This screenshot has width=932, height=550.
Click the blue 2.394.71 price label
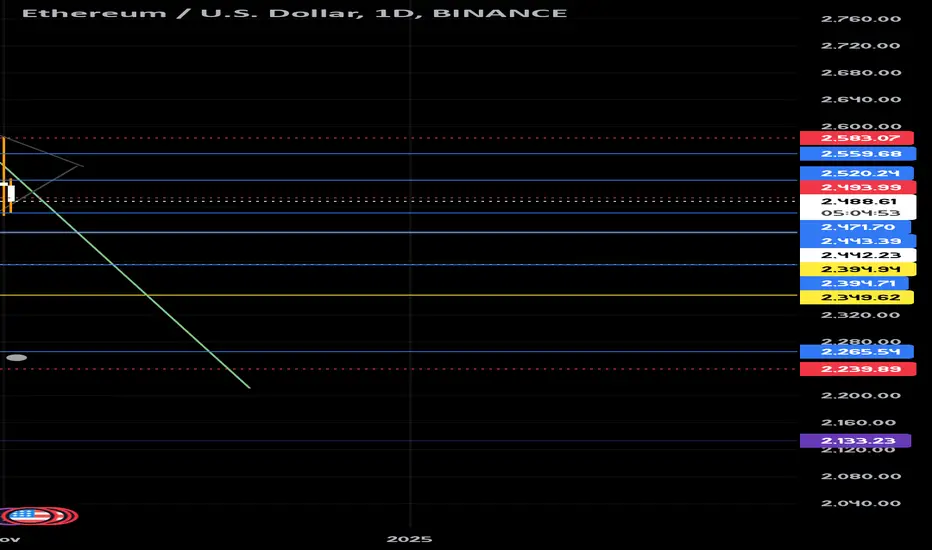click(x=855, y=283)
